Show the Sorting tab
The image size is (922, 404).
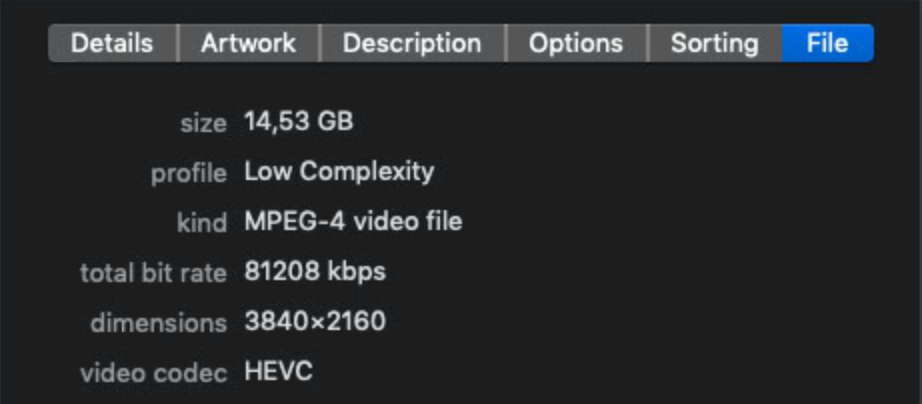click(x=713, y=44)
